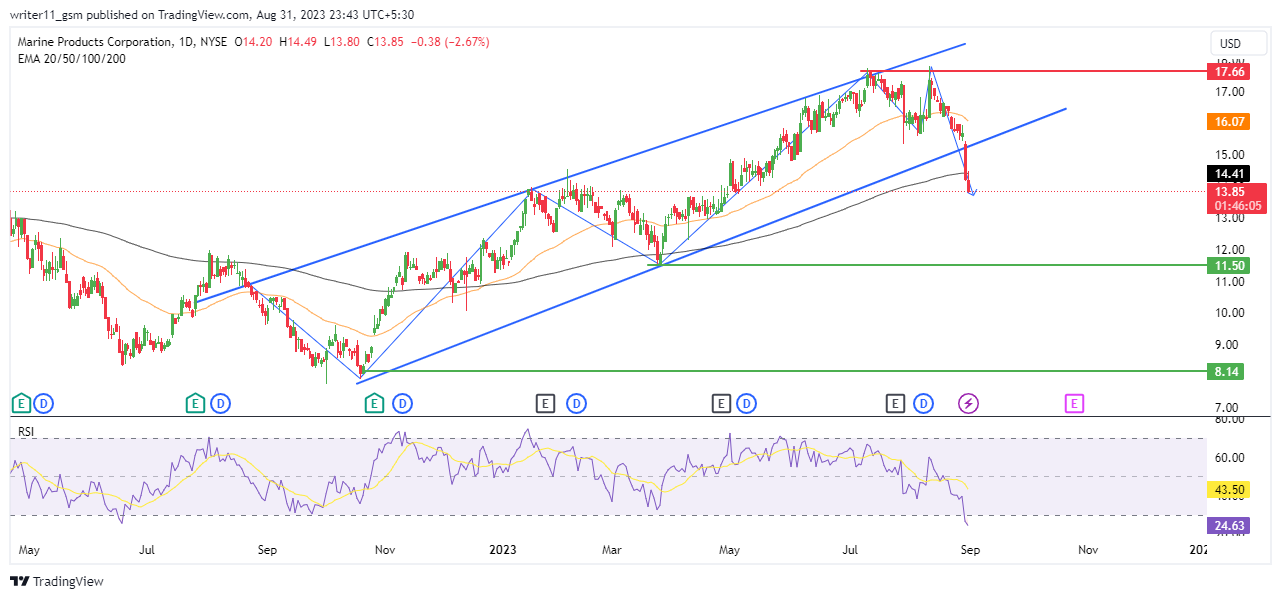Image resolution: width=1281 pixels, height=599 pixels.
Task: Click the green earnings E icon below May 2022
Action: tap(21, 404)
